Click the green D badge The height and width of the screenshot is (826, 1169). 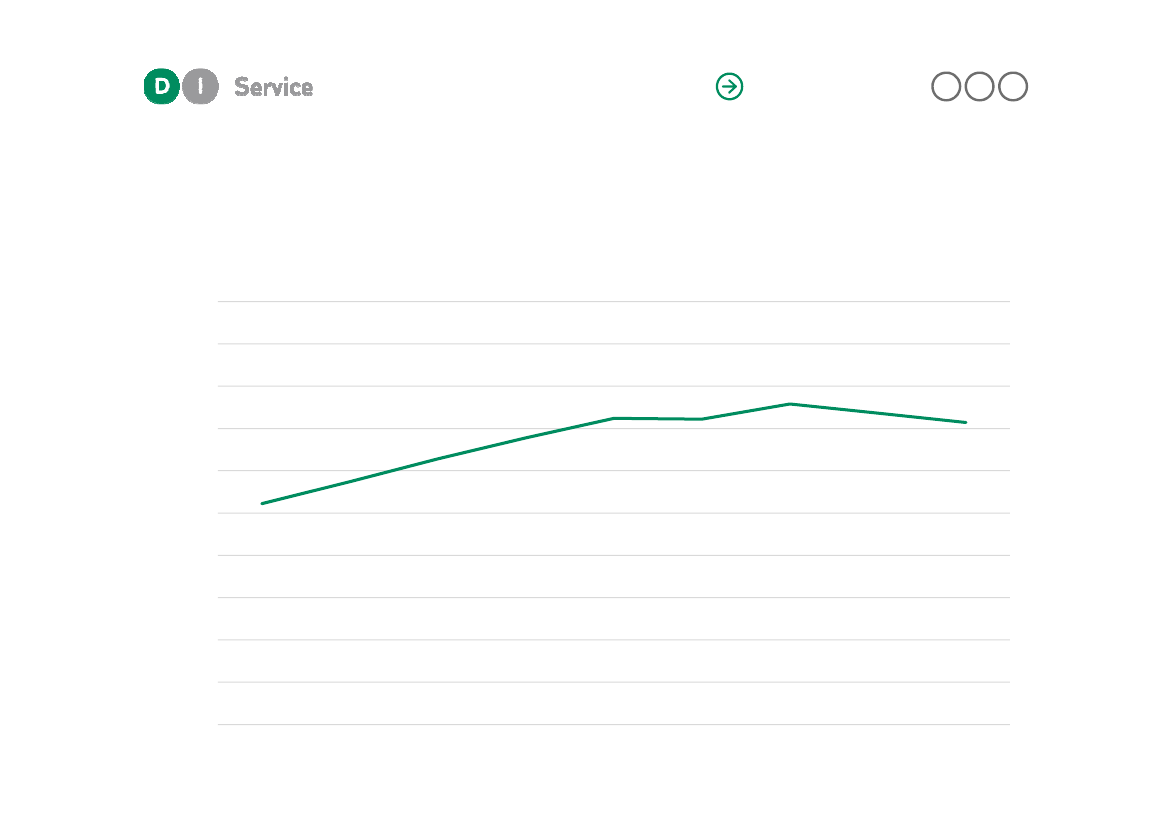(162, 86)
